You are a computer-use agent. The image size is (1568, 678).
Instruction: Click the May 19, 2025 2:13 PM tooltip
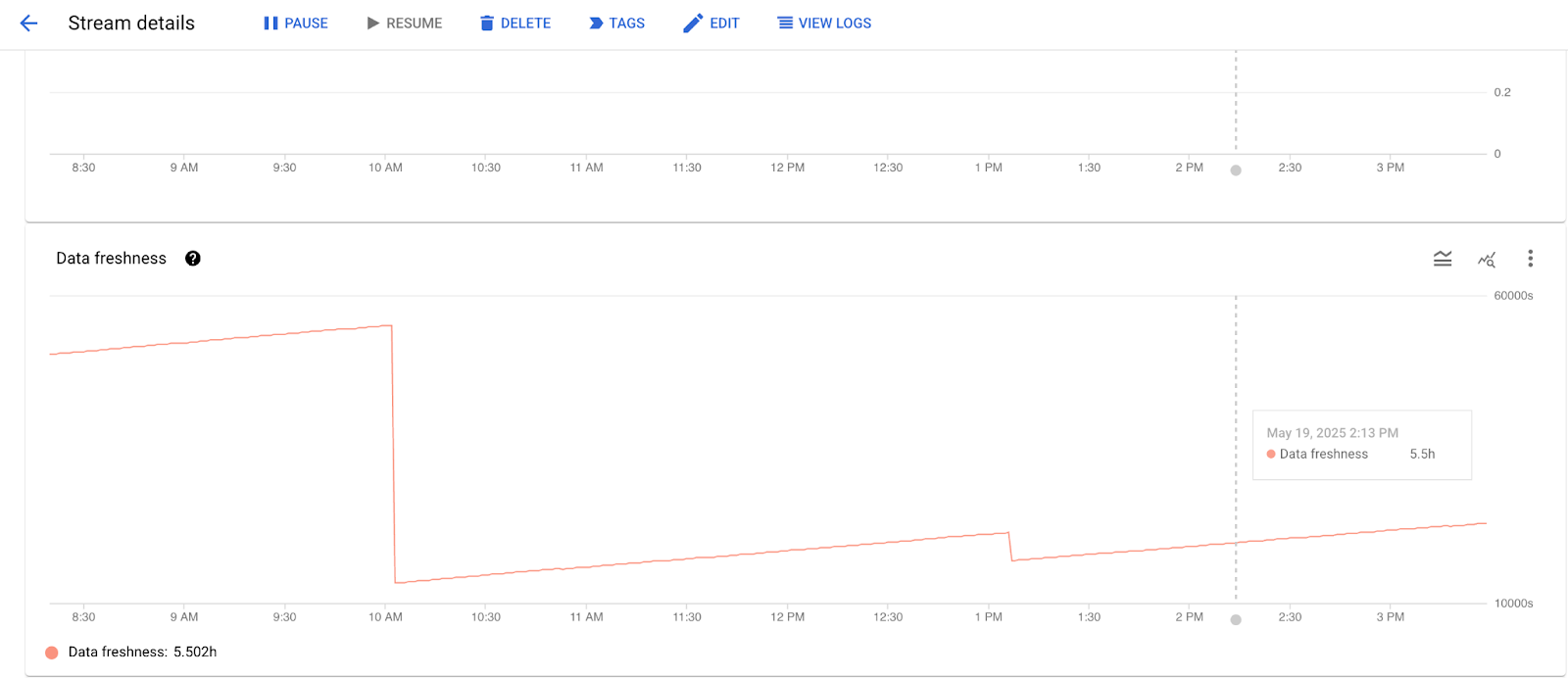(x=1361, y=444)
